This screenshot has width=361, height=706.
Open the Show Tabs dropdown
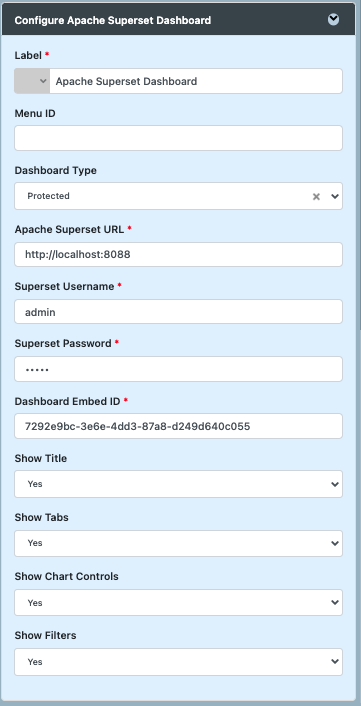(178, 543)
